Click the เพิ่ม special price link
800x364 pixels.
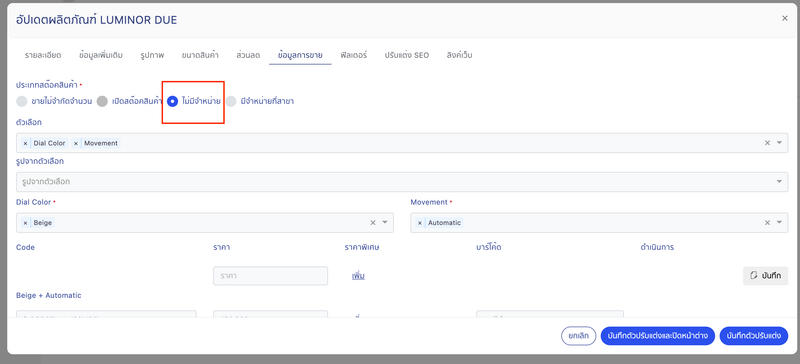point(358,276)
